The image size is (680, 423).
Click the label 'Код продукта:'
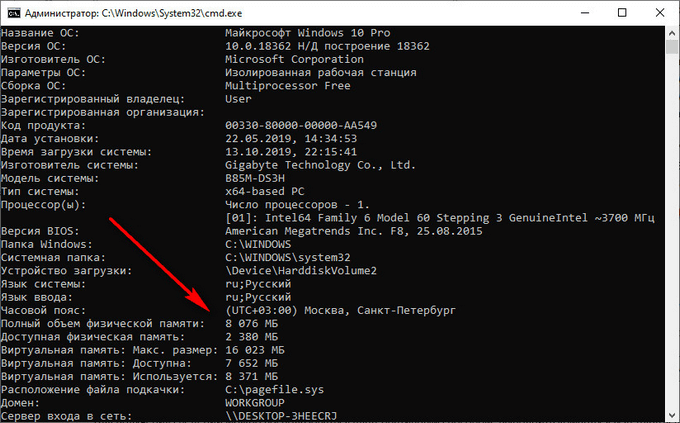pos(43,125)
